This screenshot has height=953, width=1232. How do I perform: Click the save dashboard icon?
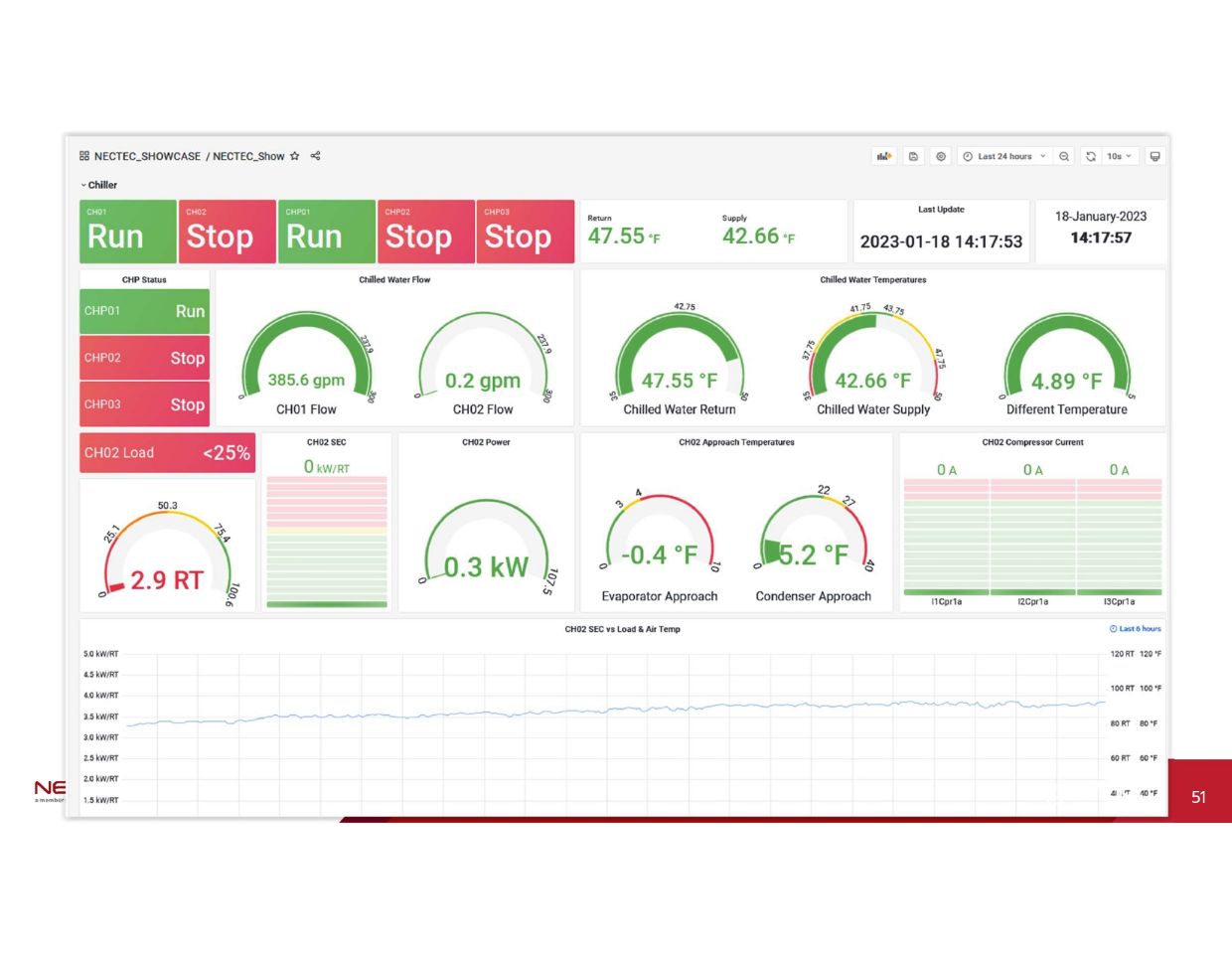point(913,156)
